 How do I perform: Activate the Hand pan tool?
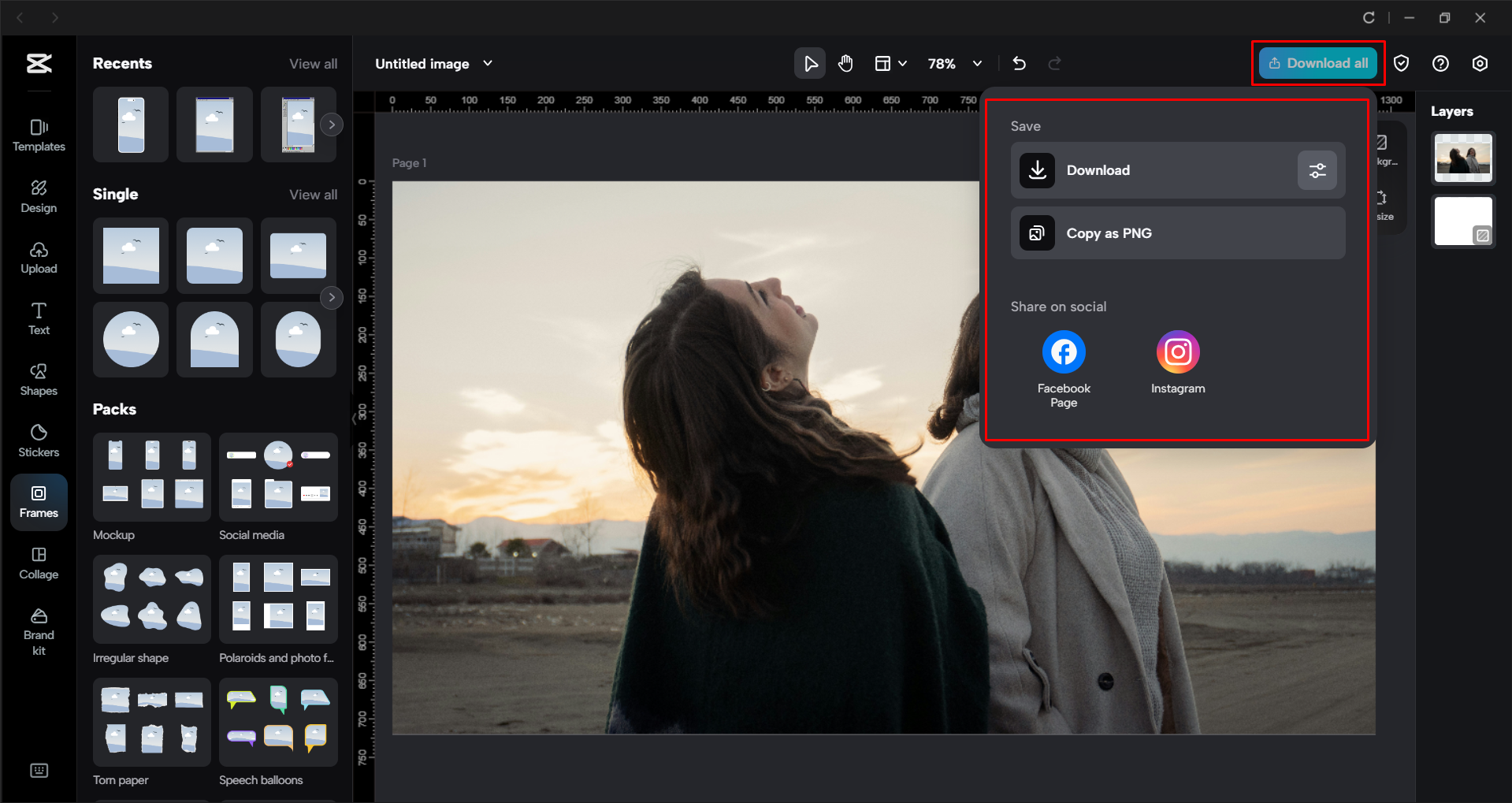click(845, 63)
